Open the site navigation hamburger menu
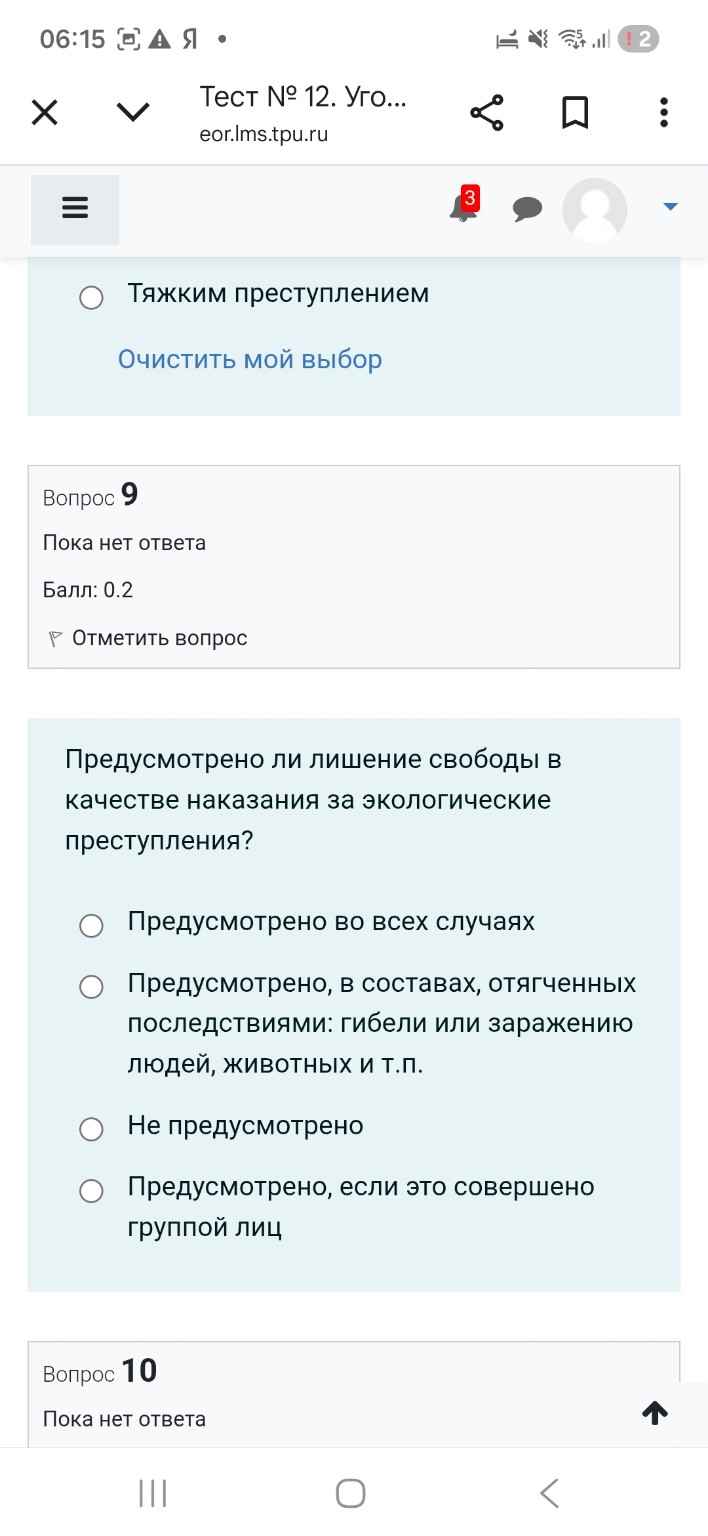This screenshot has height=1536, width=708. (74, 209)
